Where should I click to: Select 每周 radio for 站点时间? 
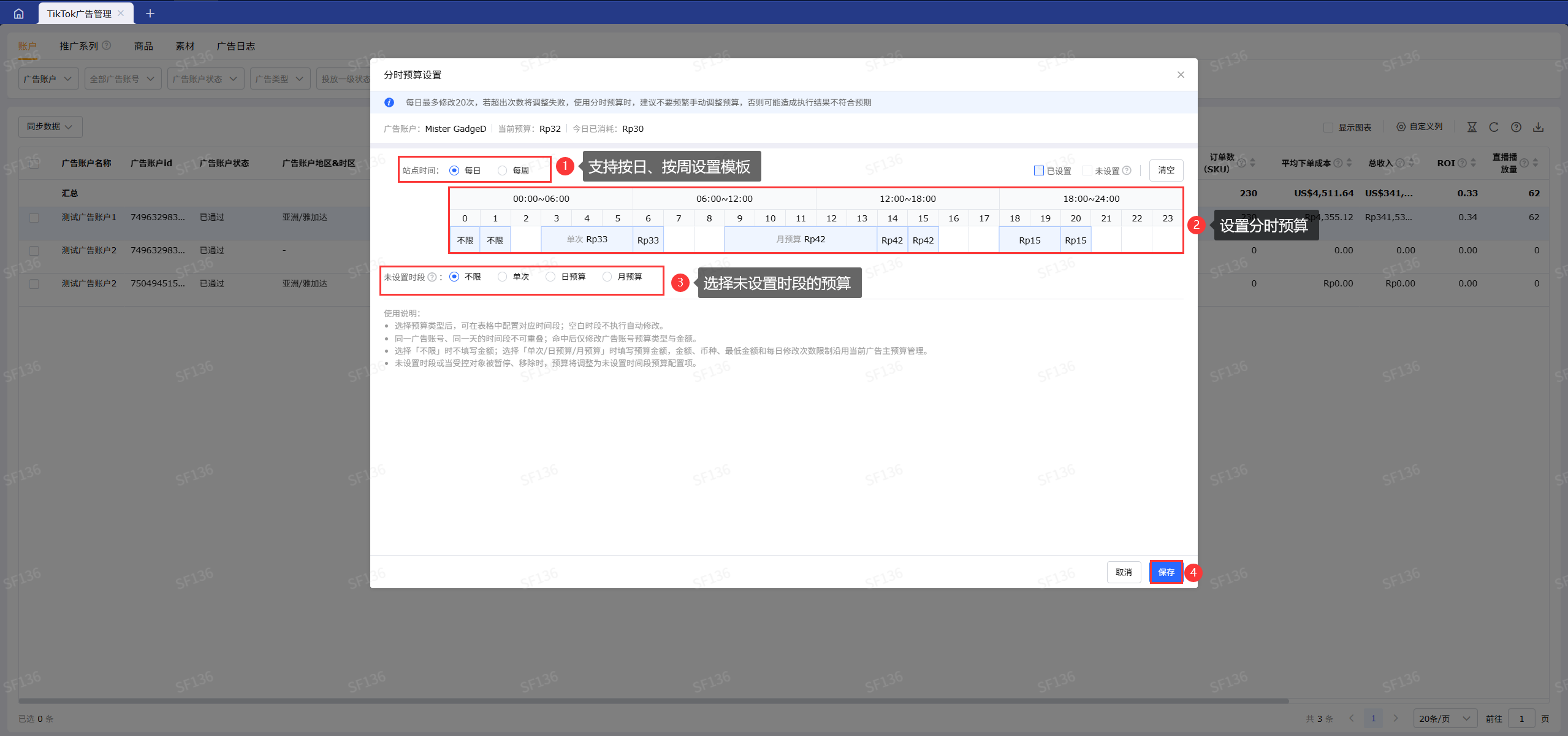coord(503,171)
